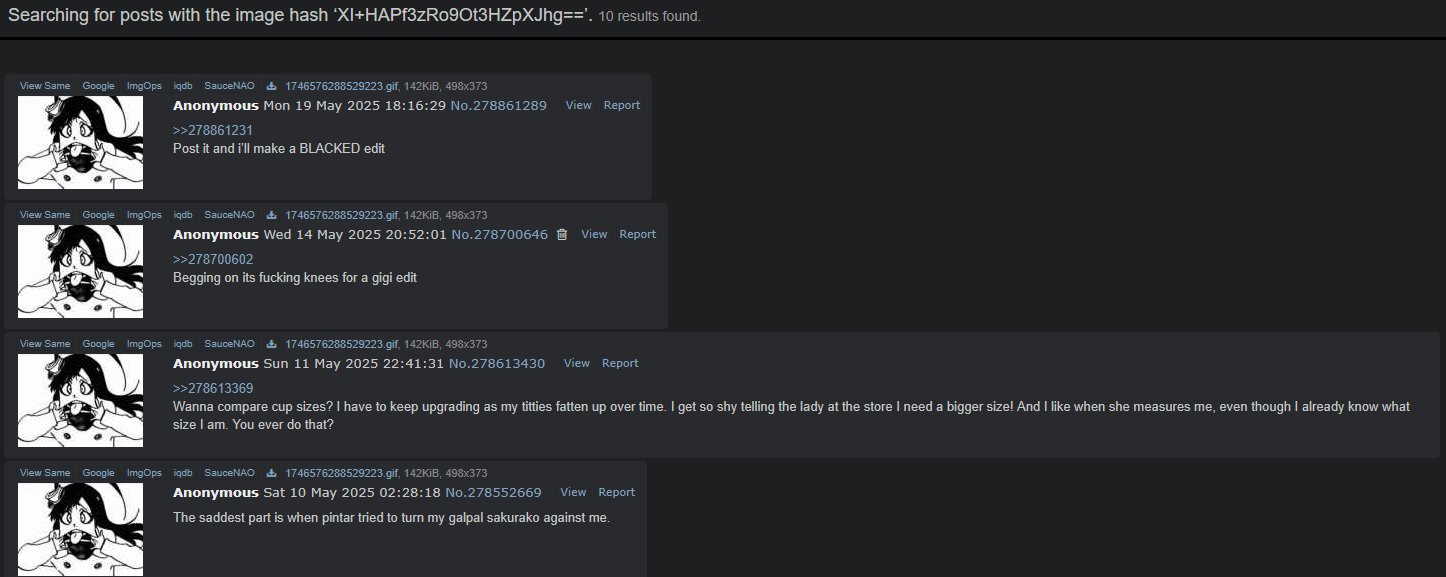Follow the quoted post link >>278700602
Viewport: 1446px width, 577px height.
click(213, 259)
